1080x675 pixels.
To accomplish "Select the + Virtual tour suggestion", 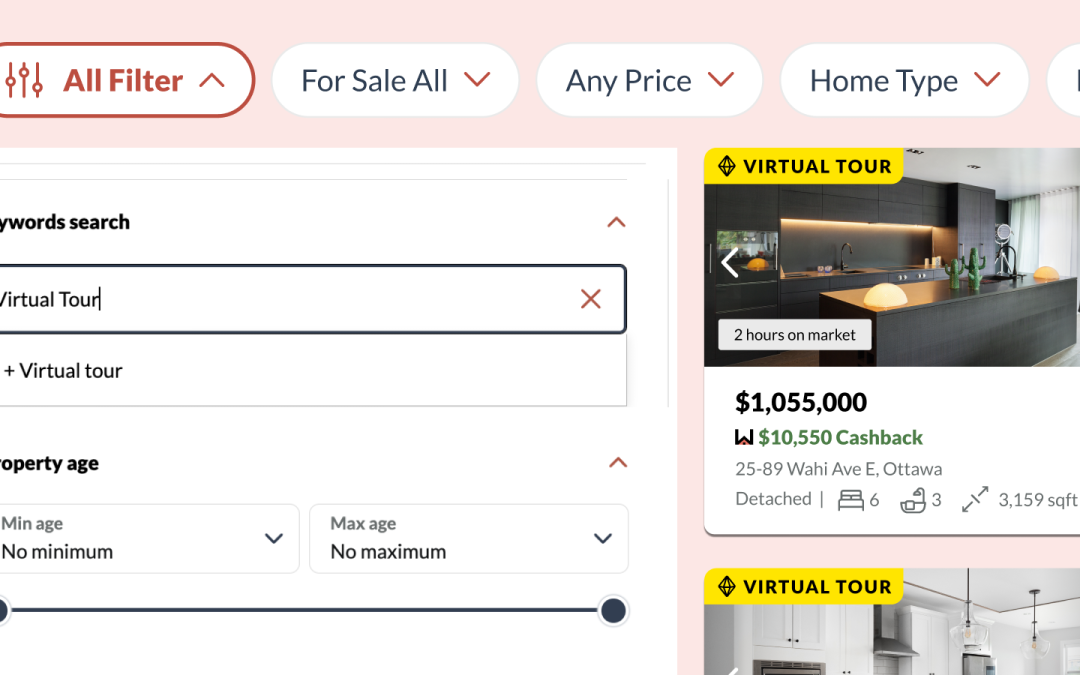I will (x=63, y=370).
